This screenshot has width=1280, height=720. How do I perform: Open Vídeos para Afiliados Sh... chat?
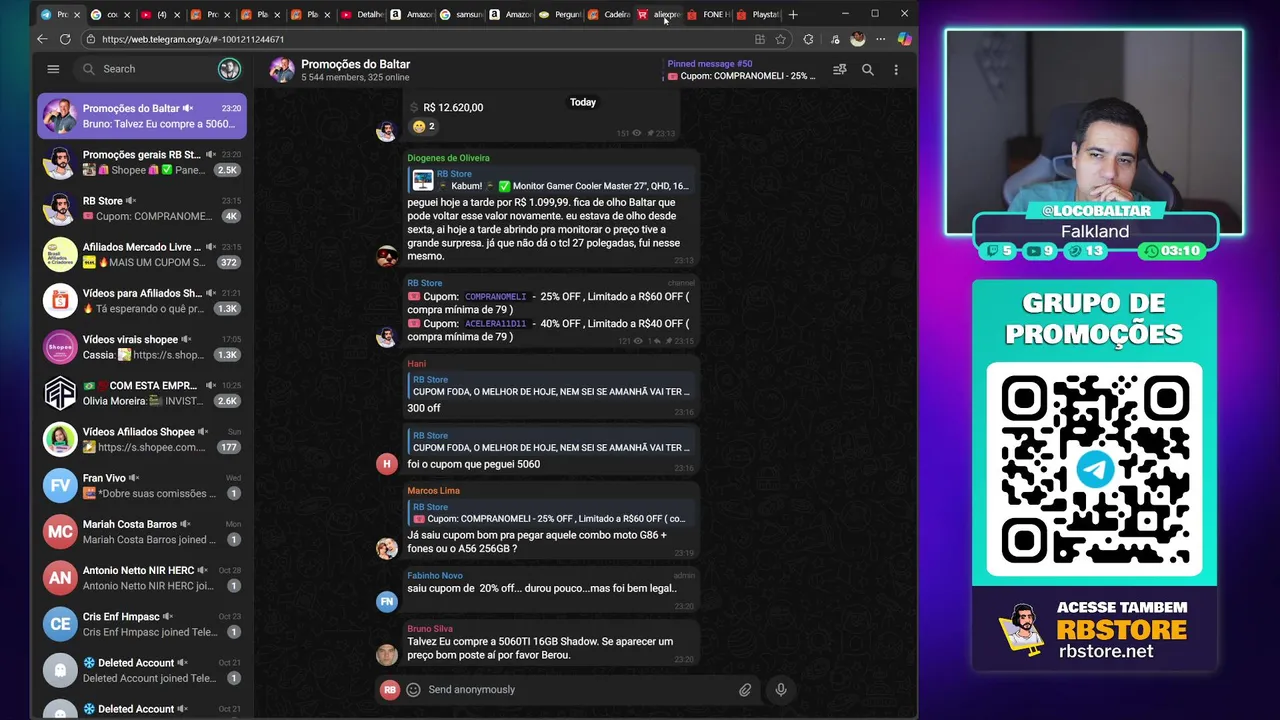[x=142, y=300]
